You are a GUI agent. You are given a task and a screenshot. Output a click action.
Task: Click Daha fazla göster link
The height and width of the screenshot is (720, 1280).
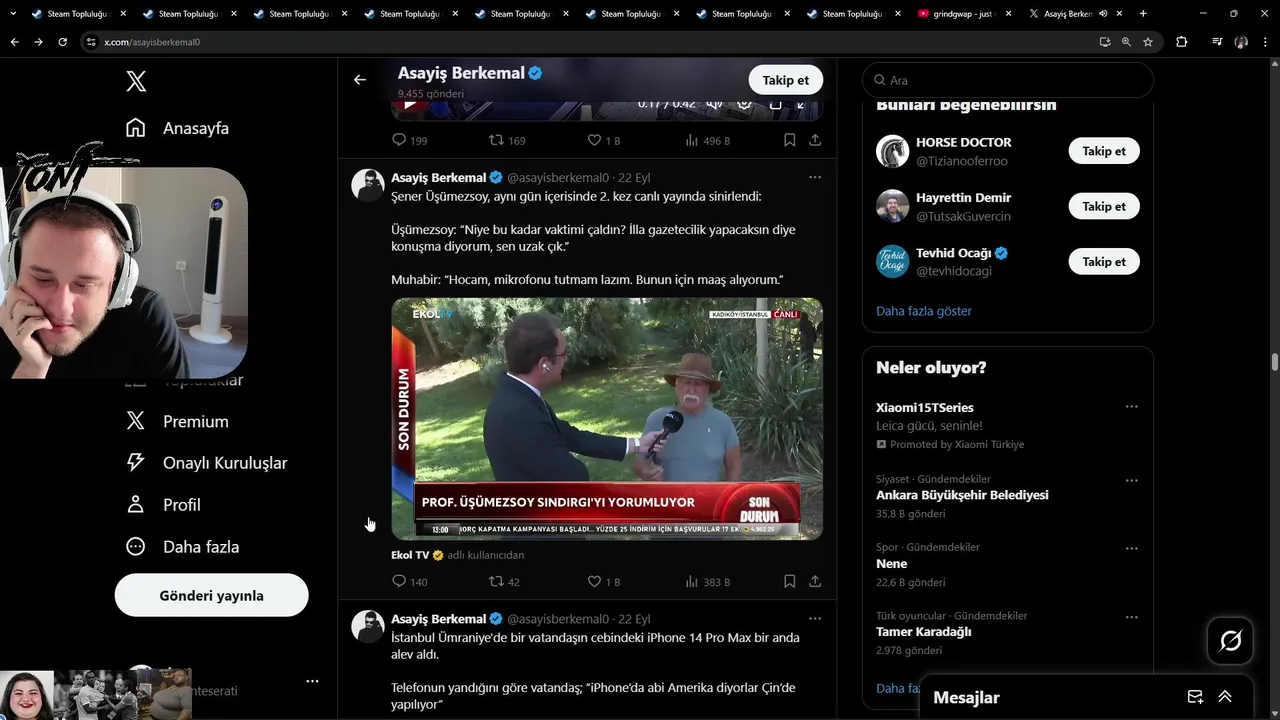[924, 311]
